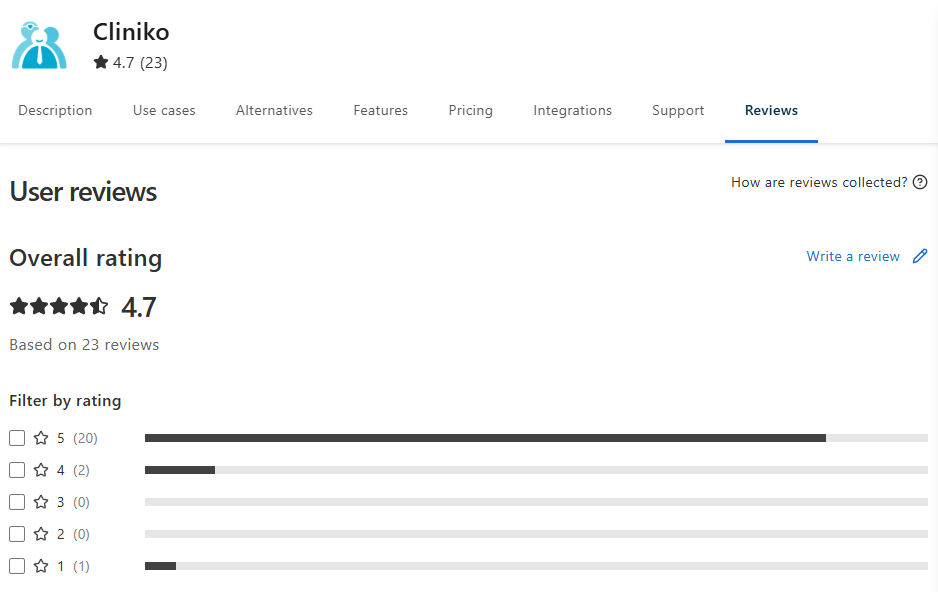Check the 5-star rating filter checkbox
938x592 pixels.
[17, 438]
